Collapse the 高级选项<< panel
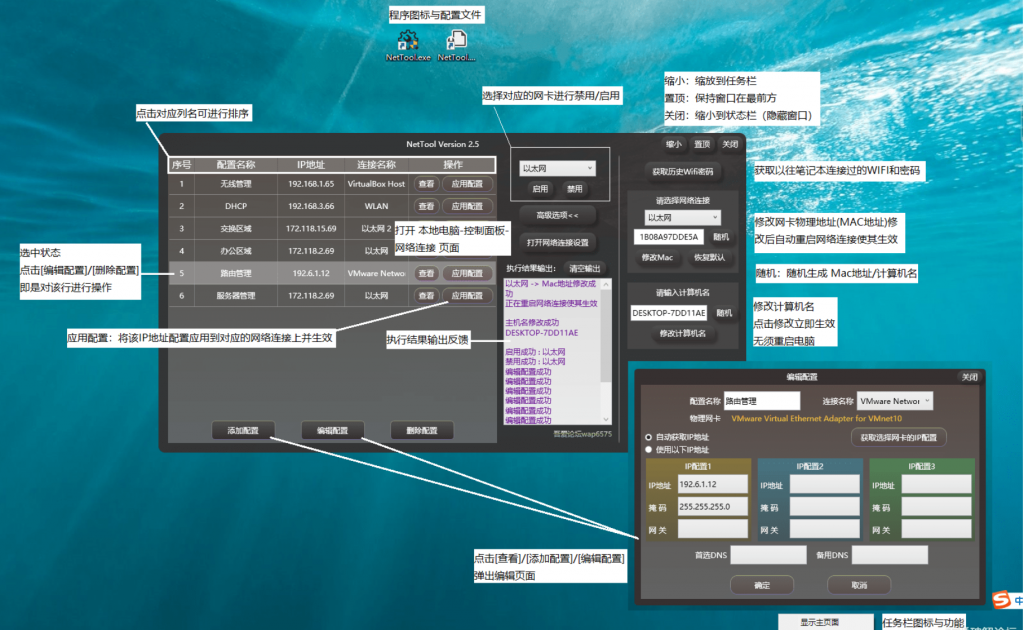The image size is (1024, 630). pyautogui.click(x=557, y=215)
